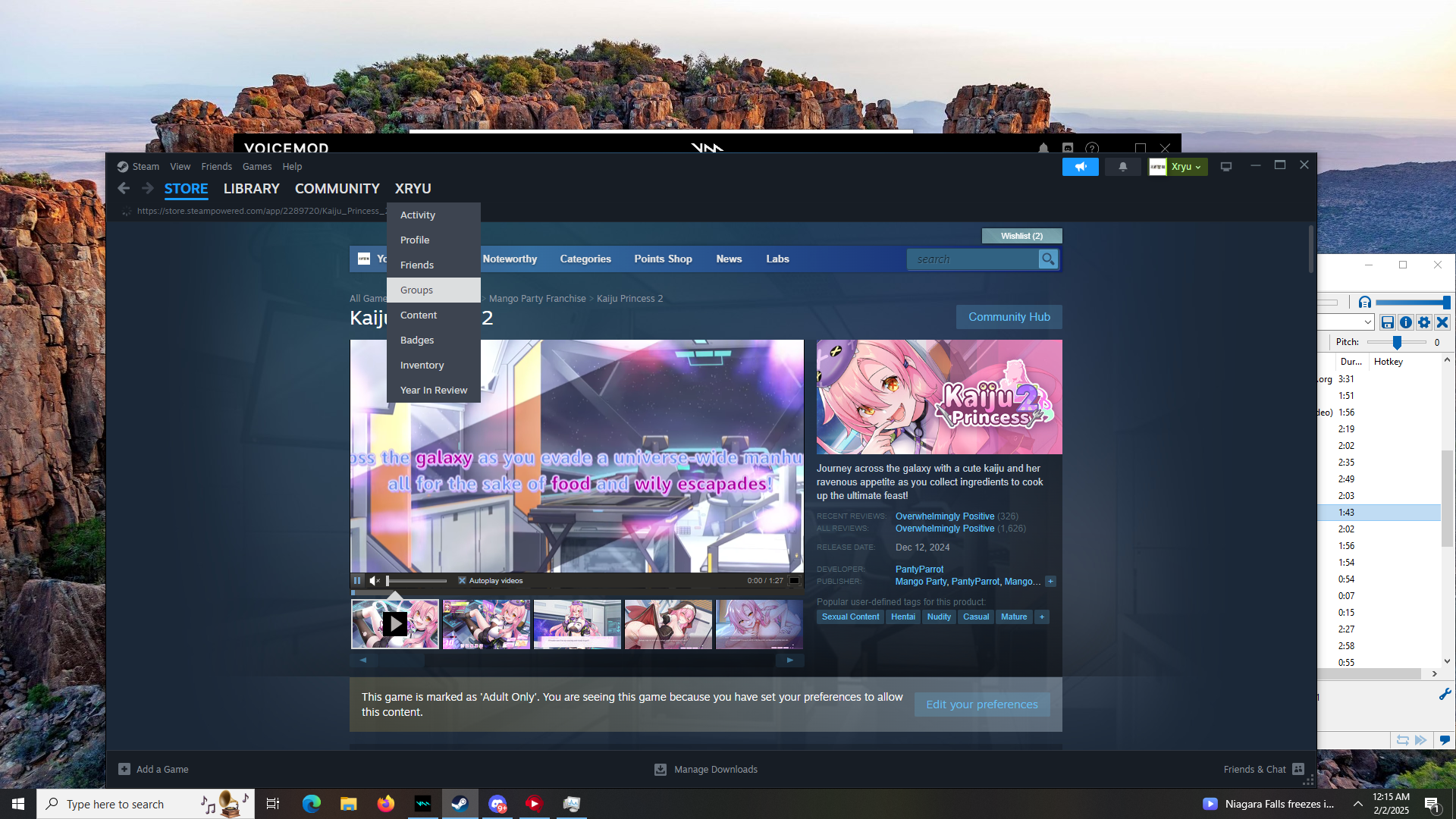The image size is (1456, 819).
Task: Switch to Big Picture mode monitor icon
Action: (x=1225, y=167)
